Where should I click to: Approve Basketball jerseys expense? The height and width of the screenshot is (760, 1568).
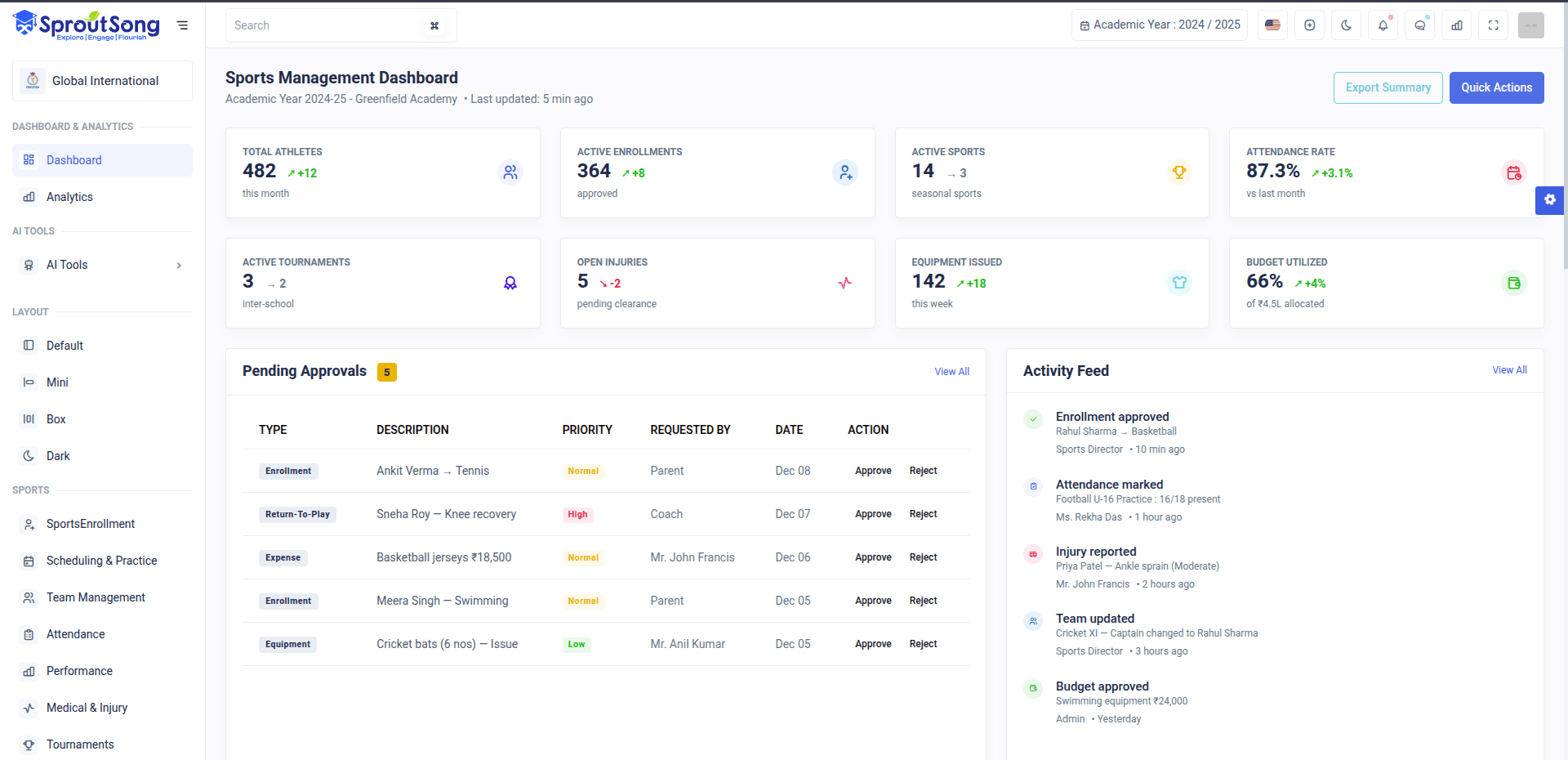point(873,557)
